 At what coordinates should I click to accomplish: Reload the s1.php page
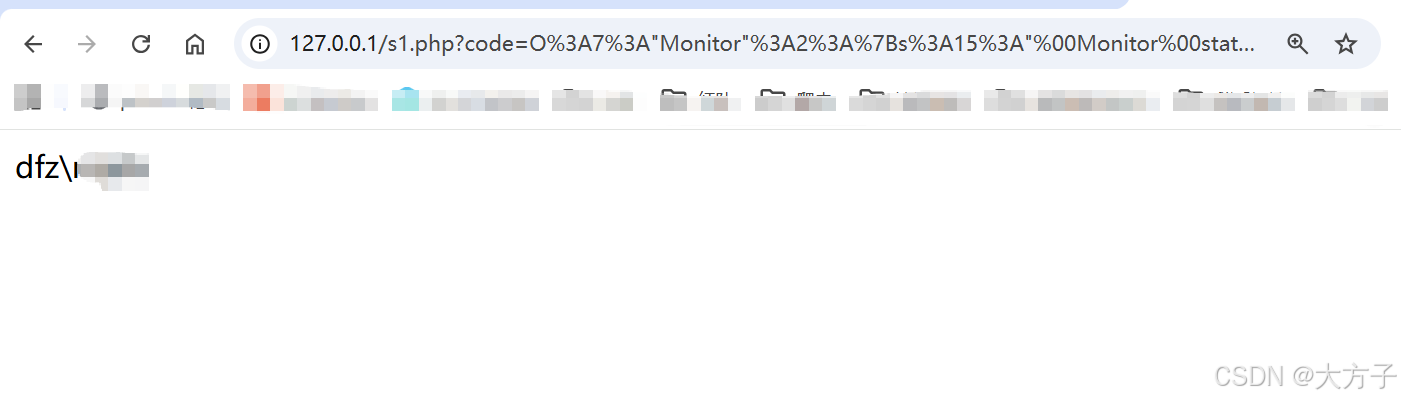pos(142,44)
